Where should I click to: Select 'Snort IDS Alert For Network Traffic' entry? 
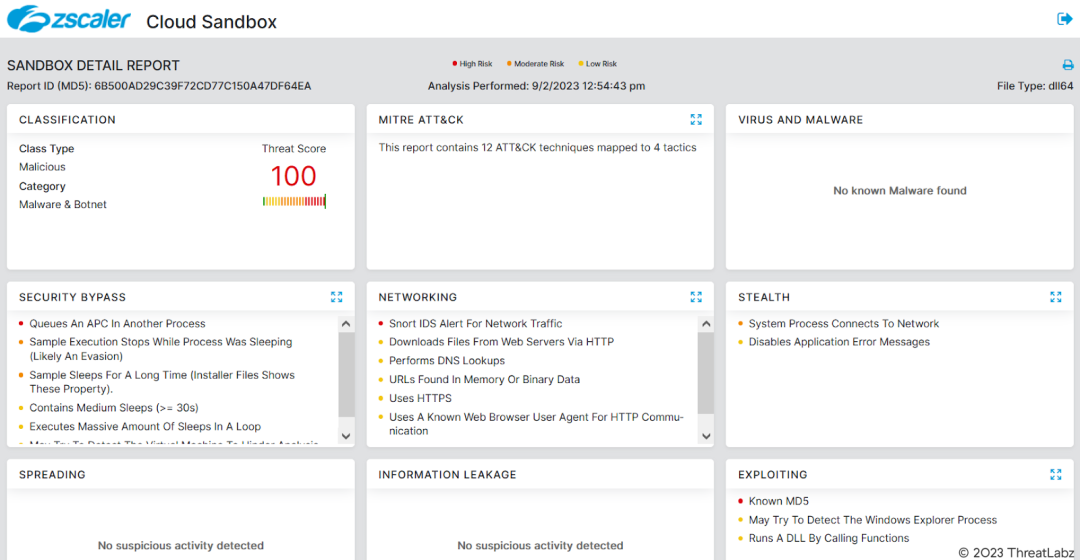(475, 324)
